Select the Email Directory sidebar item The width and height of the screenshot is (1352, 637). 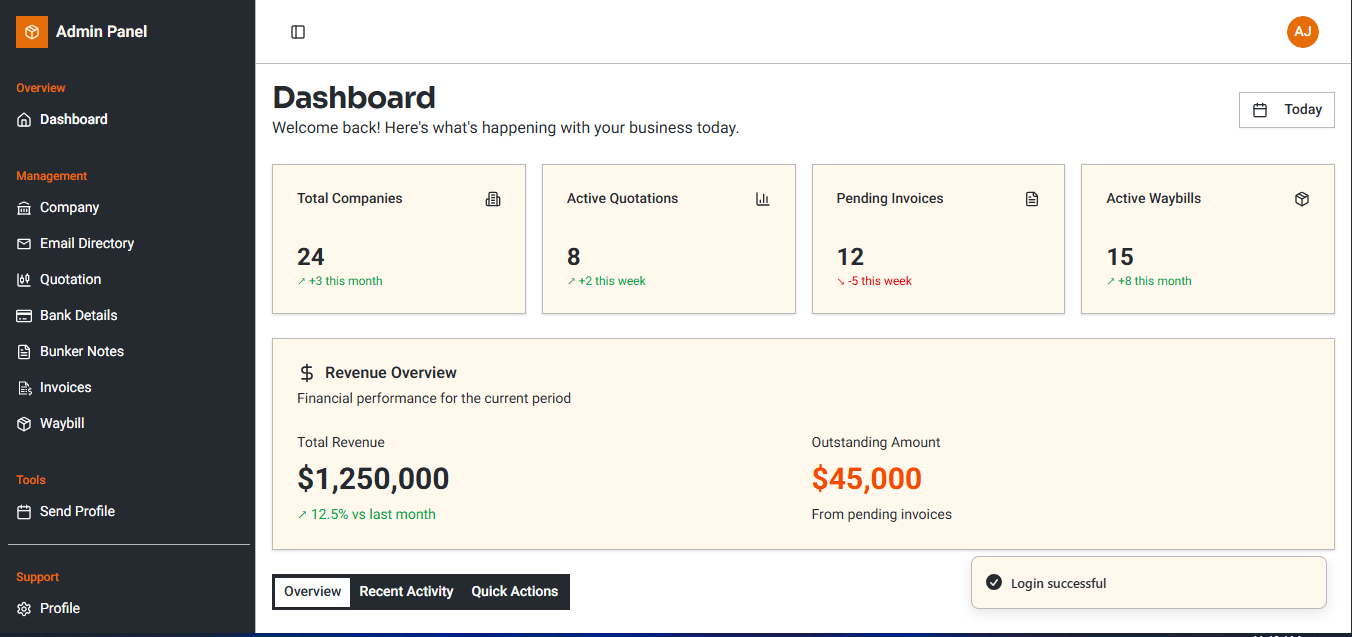pos(87,243)
